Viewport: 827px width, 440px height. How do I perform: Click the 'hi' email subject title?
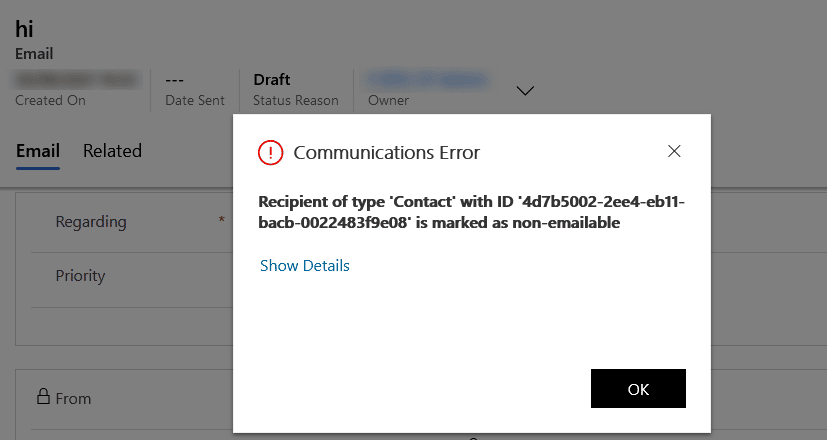pos(24,28)
